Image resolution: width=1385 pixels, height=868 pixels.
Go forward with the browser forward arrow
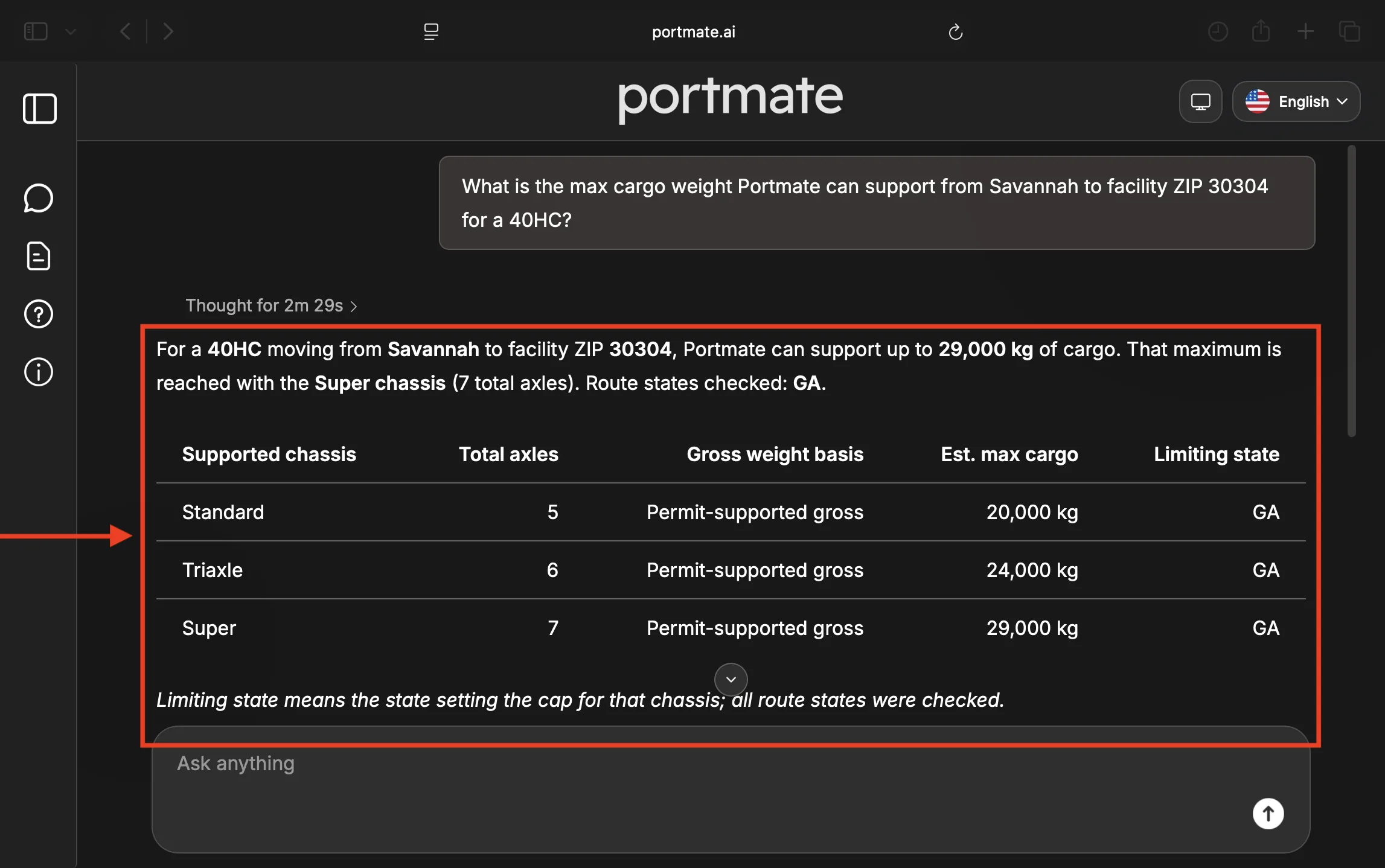coord(168,31)
